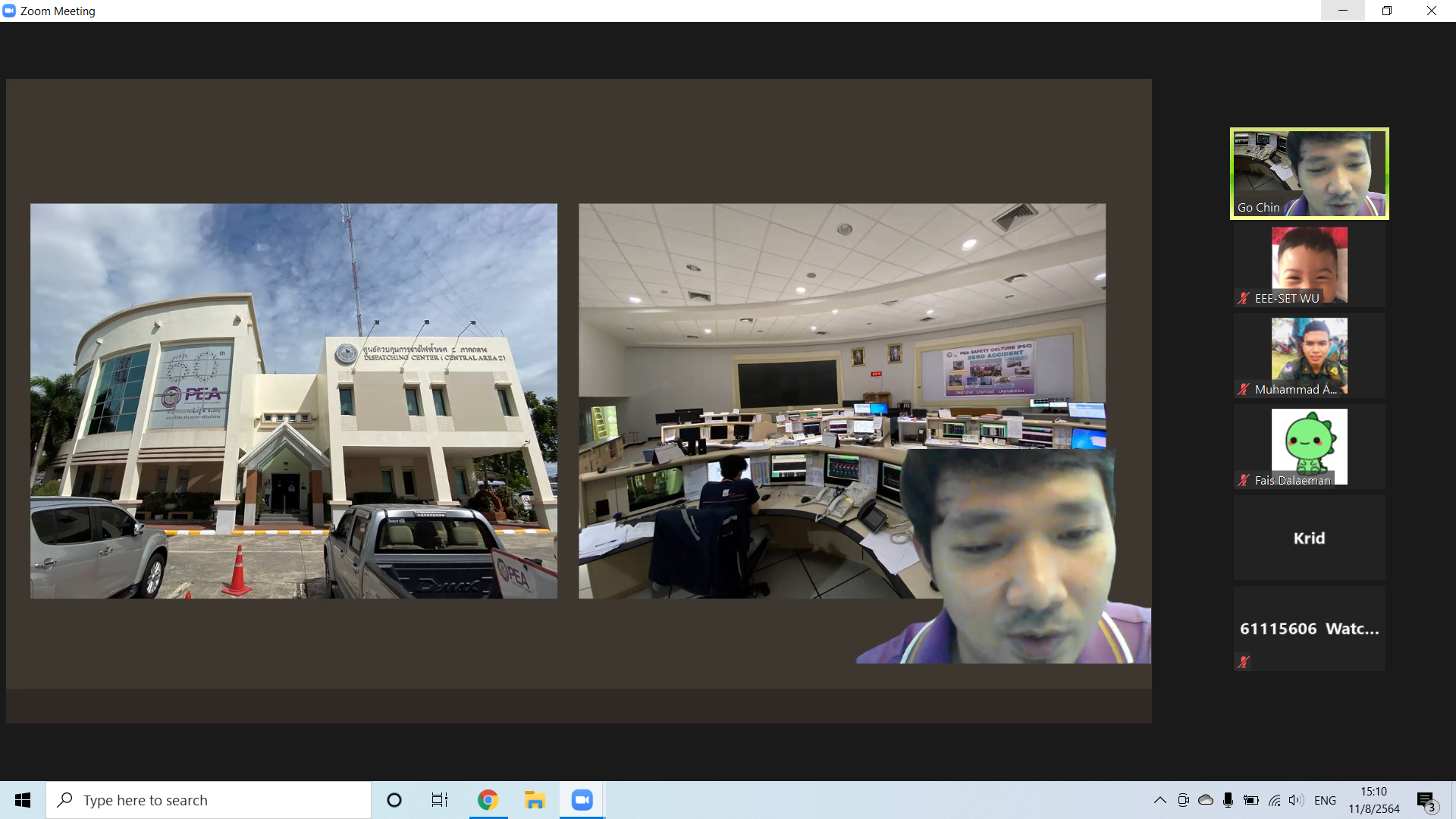Switch the ENG input language indicator
The width and height of the screenshot is (1456, 819).
(x=1325, y=800)
